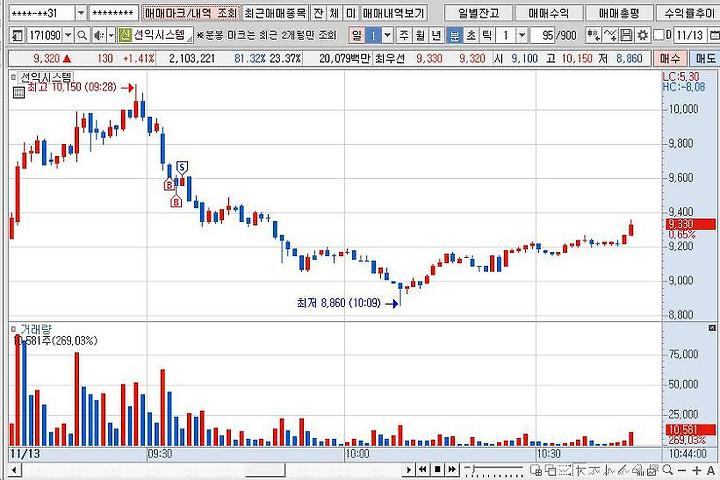Select the 체 tab
The image size is (720, 480).
pos(334,13)
